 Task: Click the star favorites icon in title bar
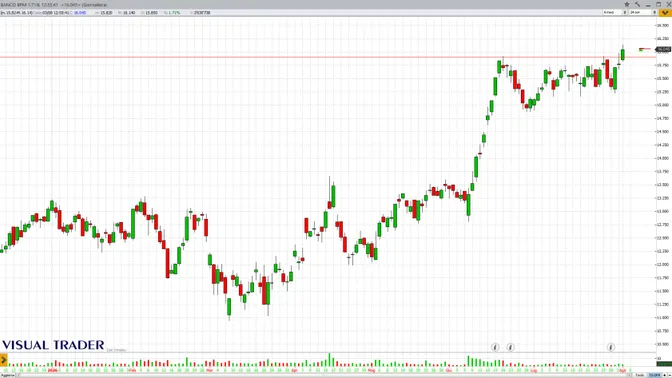[x=627, y=4]
